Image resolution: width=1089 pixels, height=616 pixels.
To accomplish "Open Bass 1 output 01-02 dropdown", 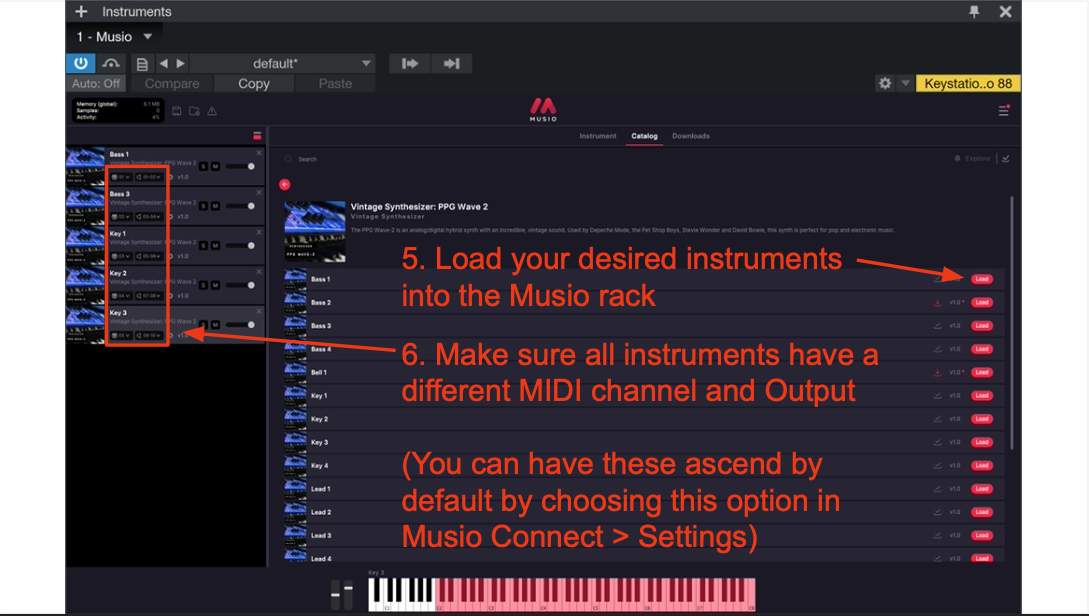I will 149,177.
